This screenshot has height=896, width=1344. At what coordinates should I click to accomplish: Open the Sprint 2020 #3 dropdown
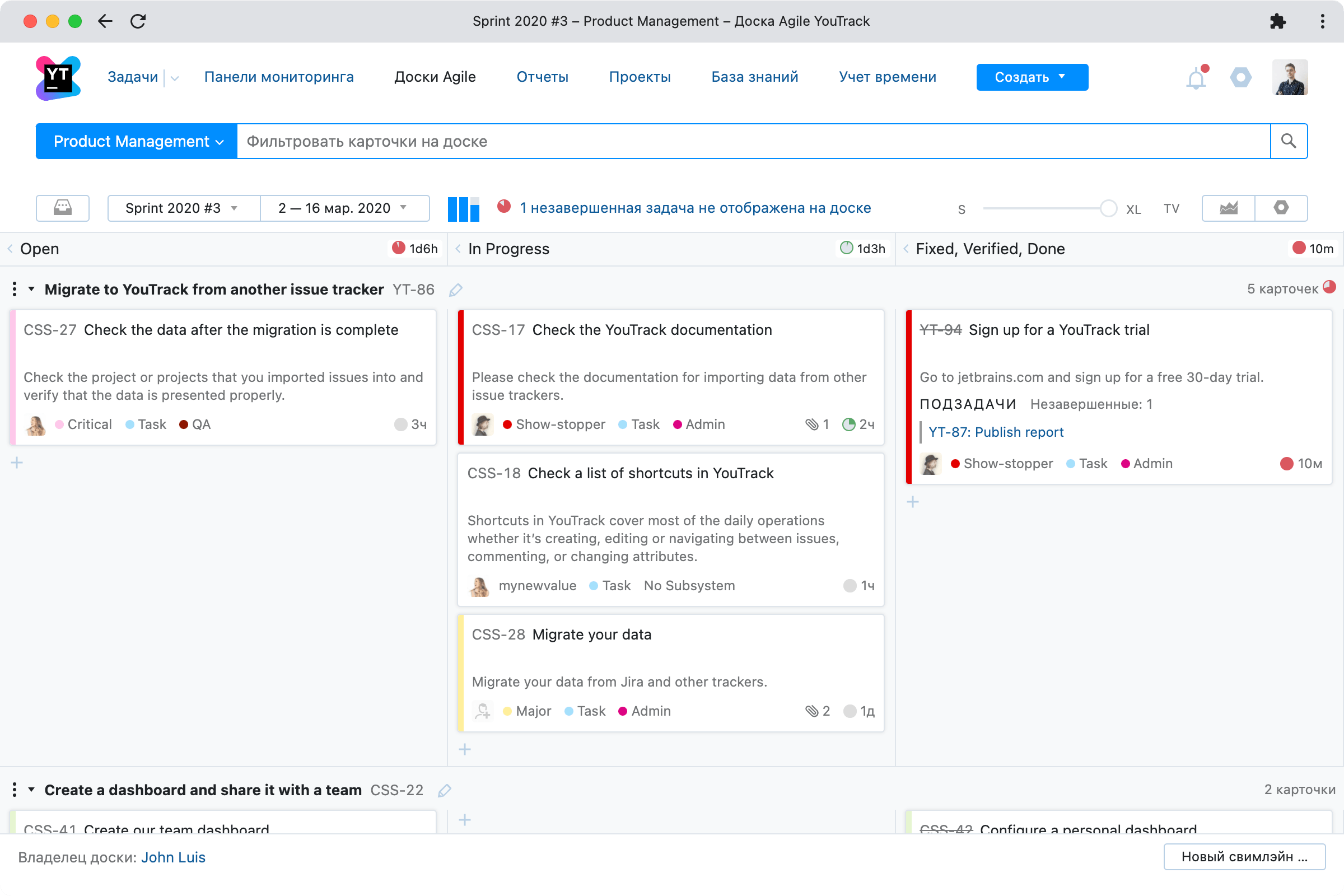click(x=184, y=208)
